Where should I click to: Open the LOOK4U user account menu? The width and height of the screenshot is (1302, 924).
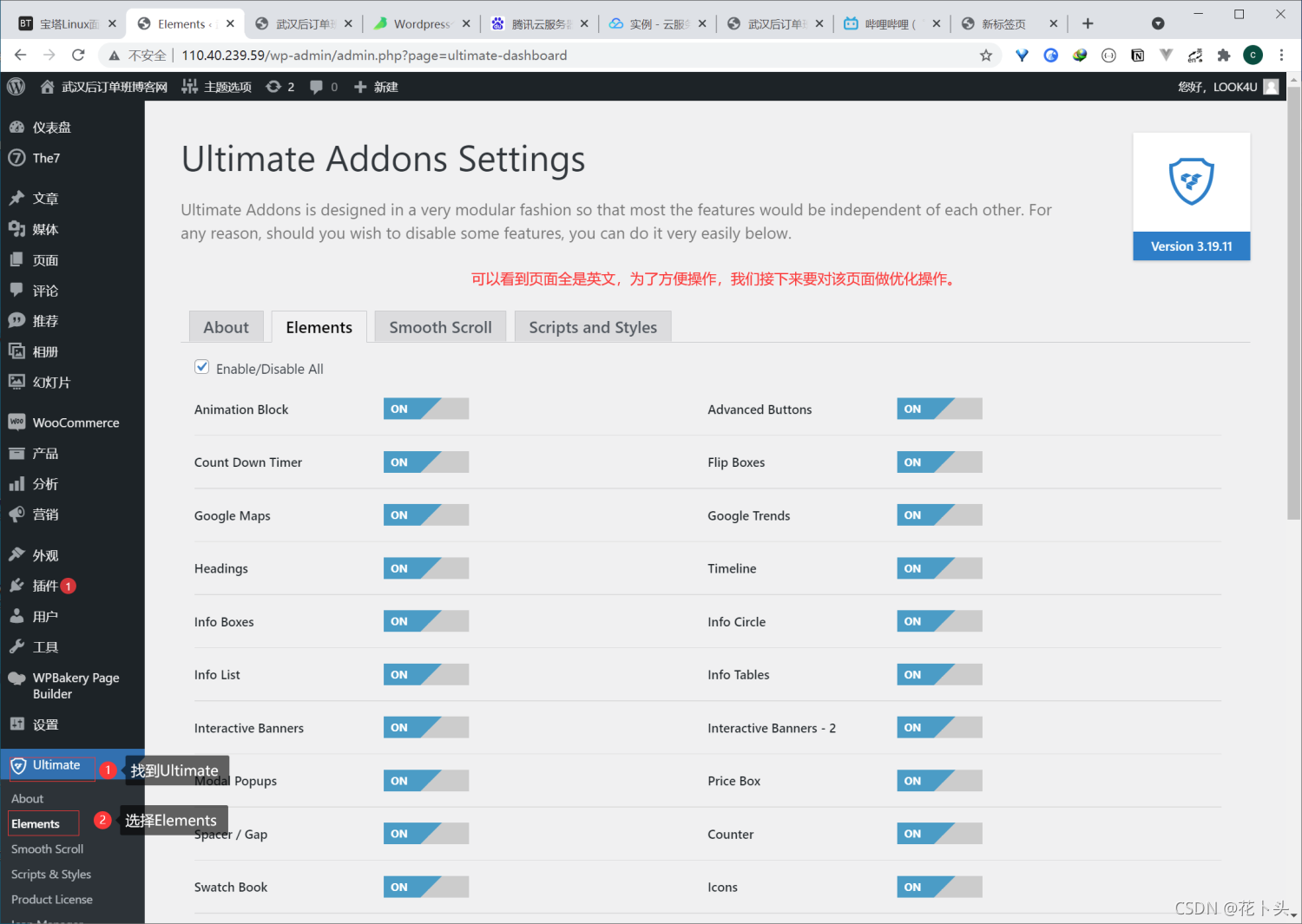point(1227,87)
